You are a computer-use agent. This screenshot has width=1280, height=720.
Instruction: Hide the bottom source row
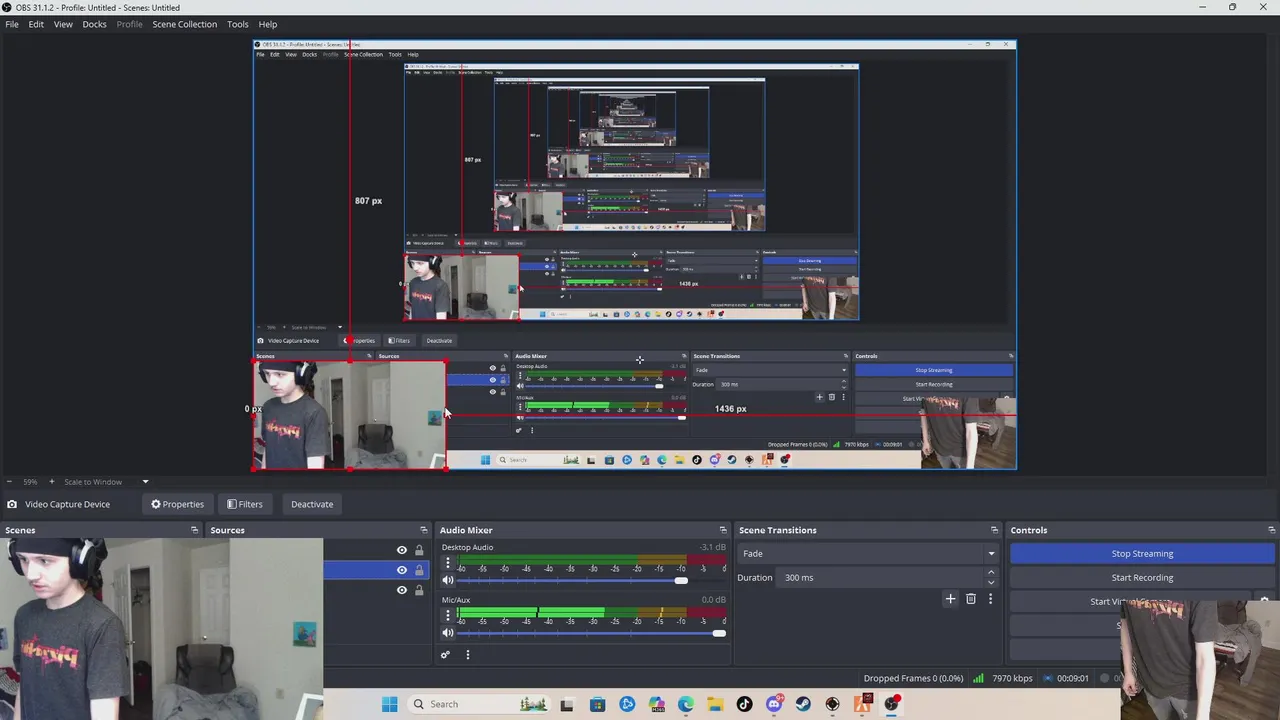click(x=402, y=590)
